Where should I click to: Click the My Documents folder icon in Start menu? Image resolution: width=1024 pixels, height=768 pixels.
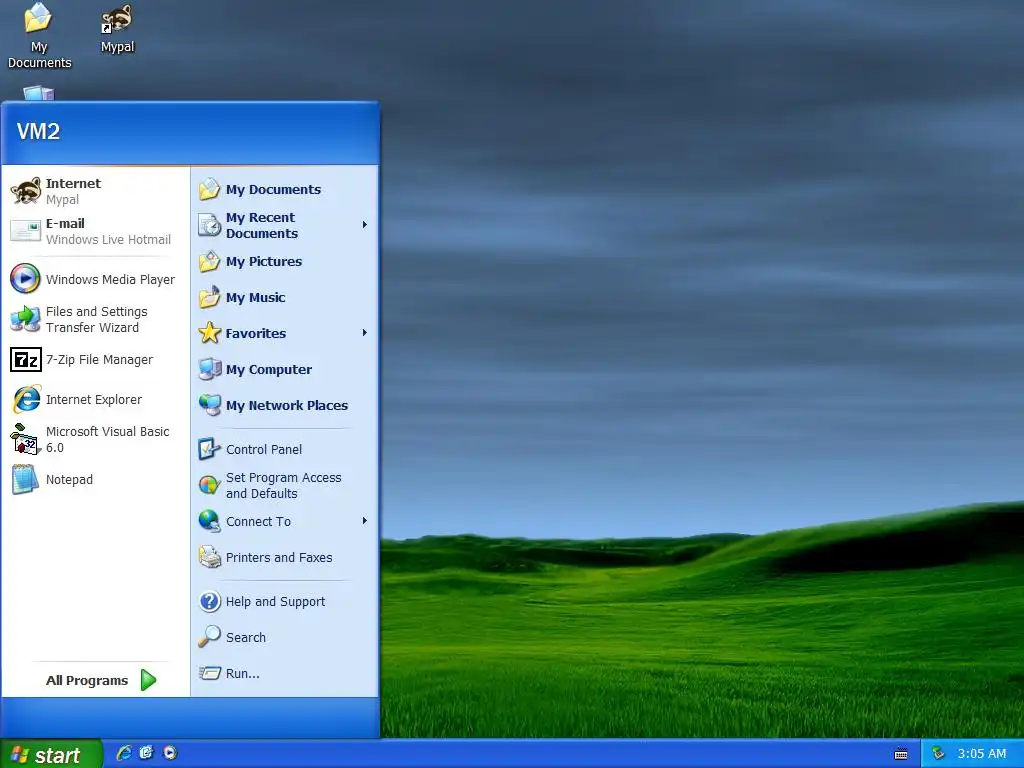coord(210,189)
